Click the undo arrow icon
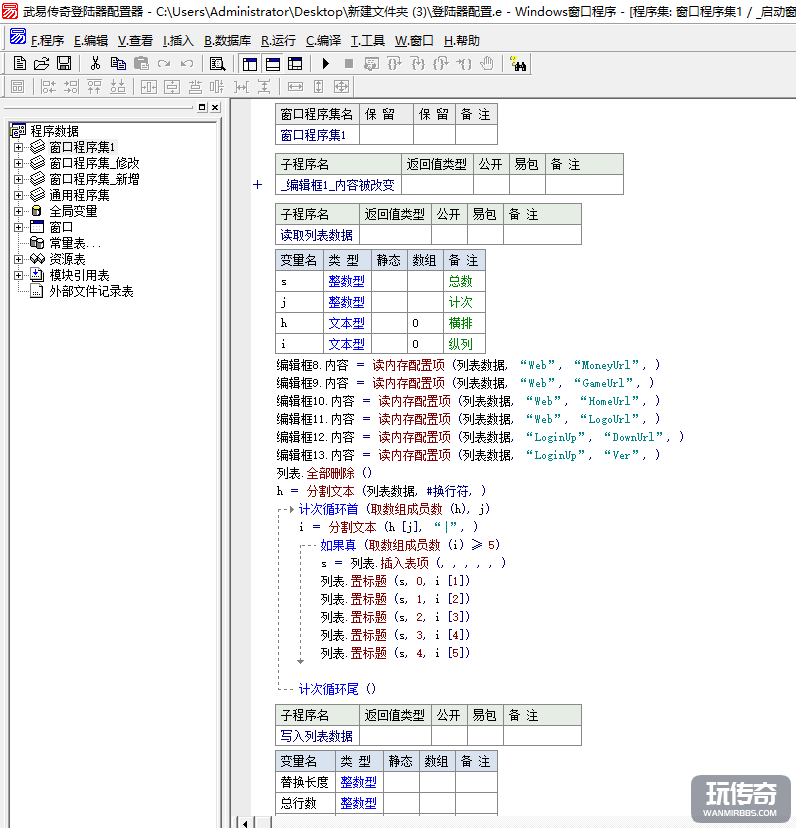This screenshot has width=796, height=828. point(187,64)
